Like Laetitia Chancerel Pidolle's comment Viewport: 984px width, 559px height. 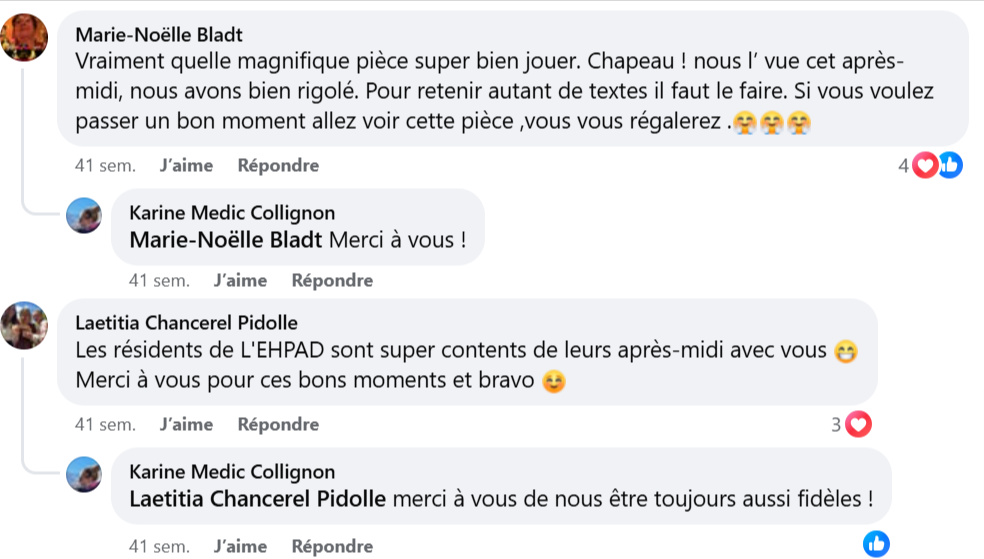point(186,425)
